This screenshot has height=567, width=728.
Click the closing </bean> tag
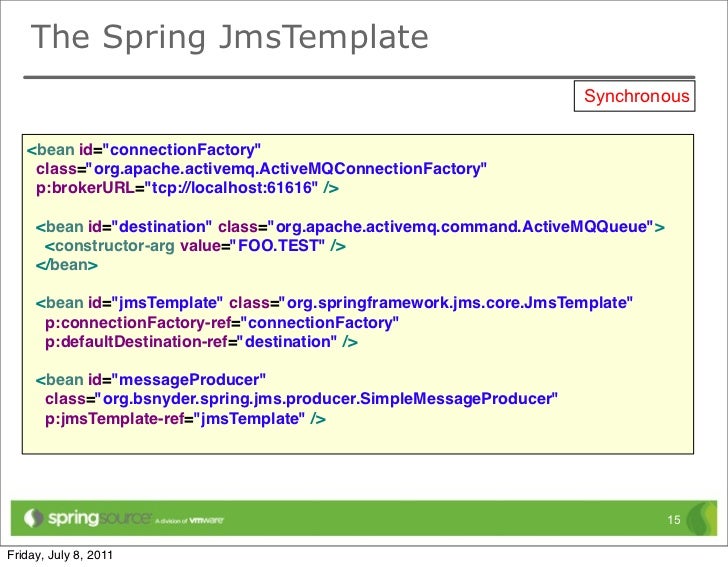click(x=67, y=265)
